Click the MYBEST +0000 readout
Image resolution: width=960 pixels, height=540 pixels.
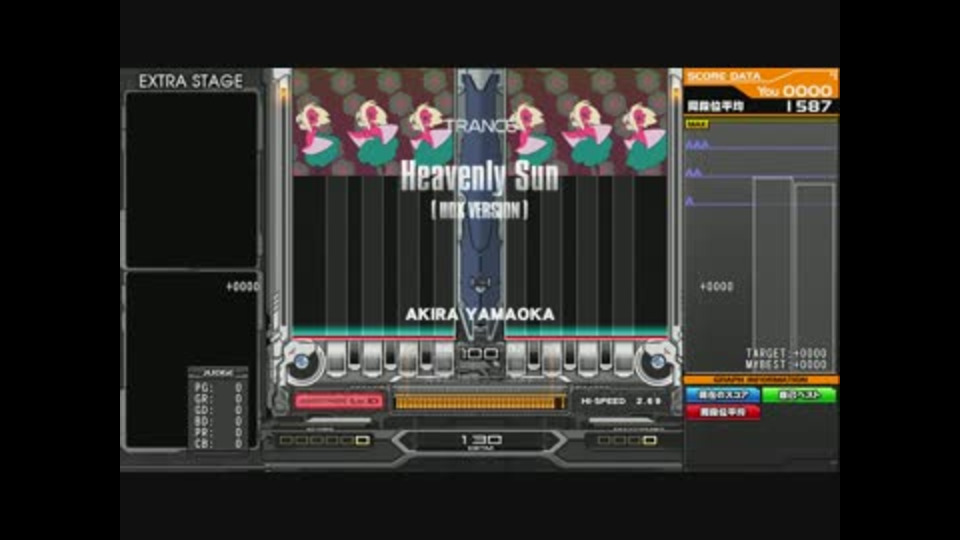point(786,364)
